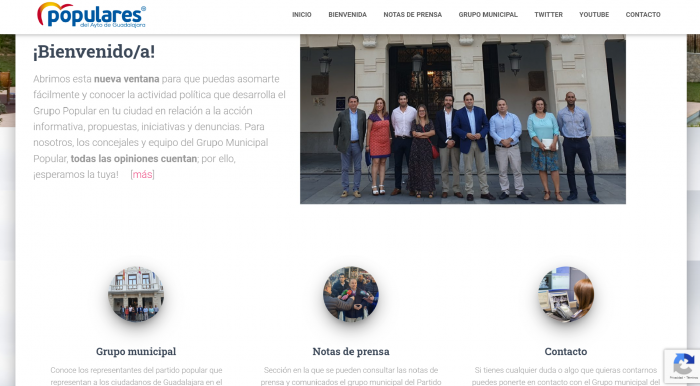This screenshot has width=700, height=386.
Task: Go to the INICIO menu item
Action: [x=302, y=15]
